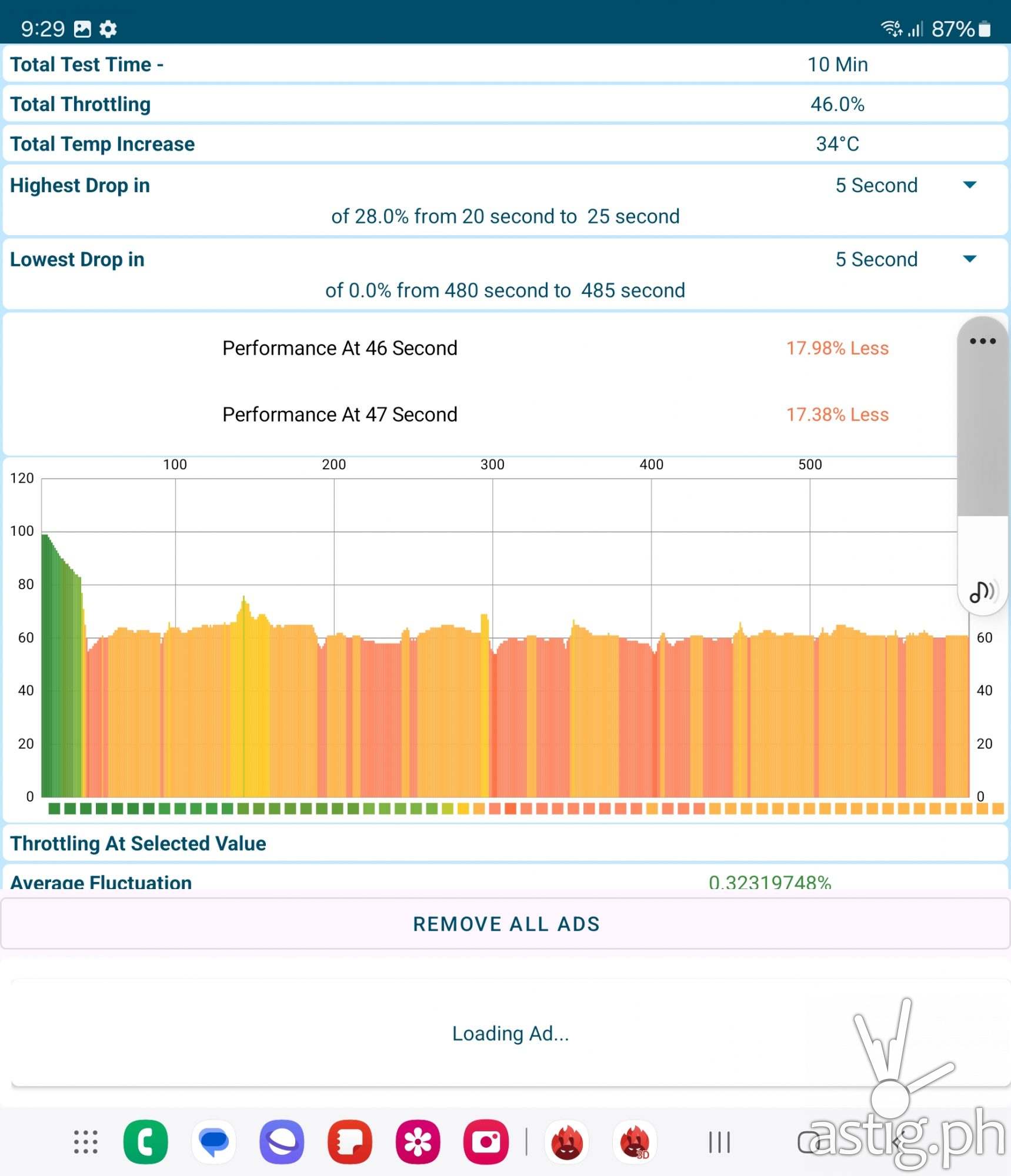Tap the Throttling At Selected Value row

tap(506, 843)
